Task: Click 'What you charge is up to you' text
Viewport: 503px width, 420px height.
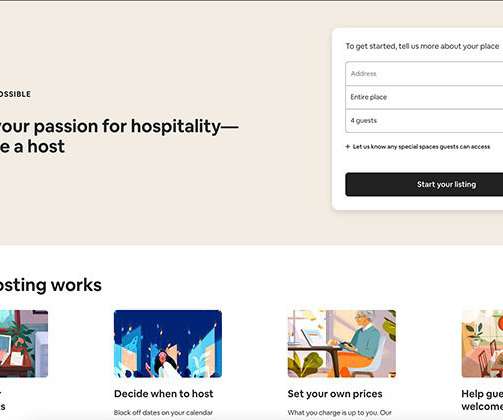Action: [x=340, y=413]
